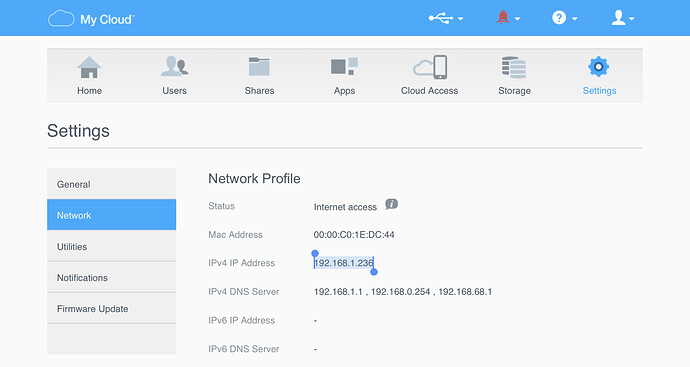This screenshot has width=690, height=367.
Task: Click the Settings page heading
Action: [x=78, y=131]
